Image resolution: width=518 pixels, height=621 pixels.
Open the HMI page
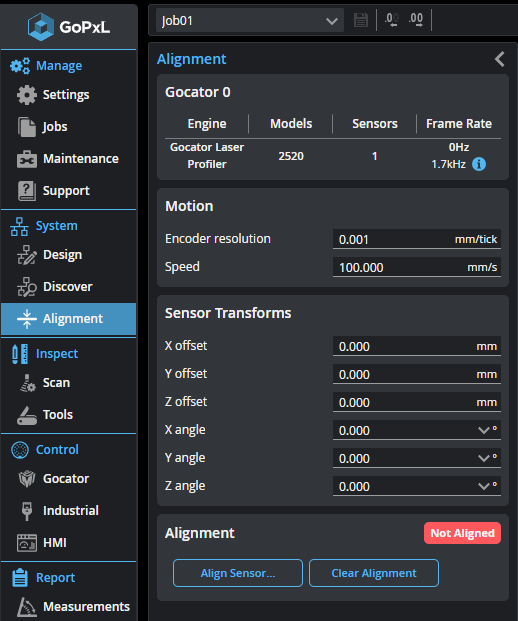[42, 543]
